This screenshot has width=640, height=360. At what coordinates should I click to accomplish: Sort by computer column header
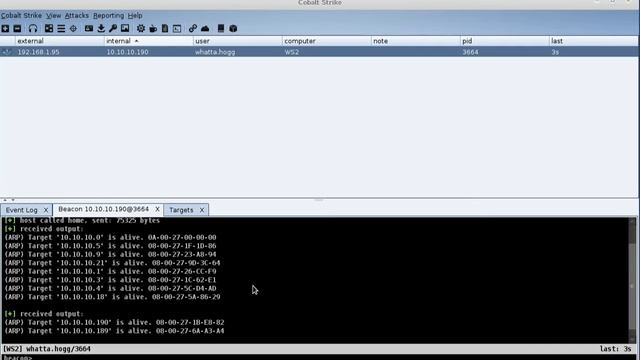click(x=327, y=41)
